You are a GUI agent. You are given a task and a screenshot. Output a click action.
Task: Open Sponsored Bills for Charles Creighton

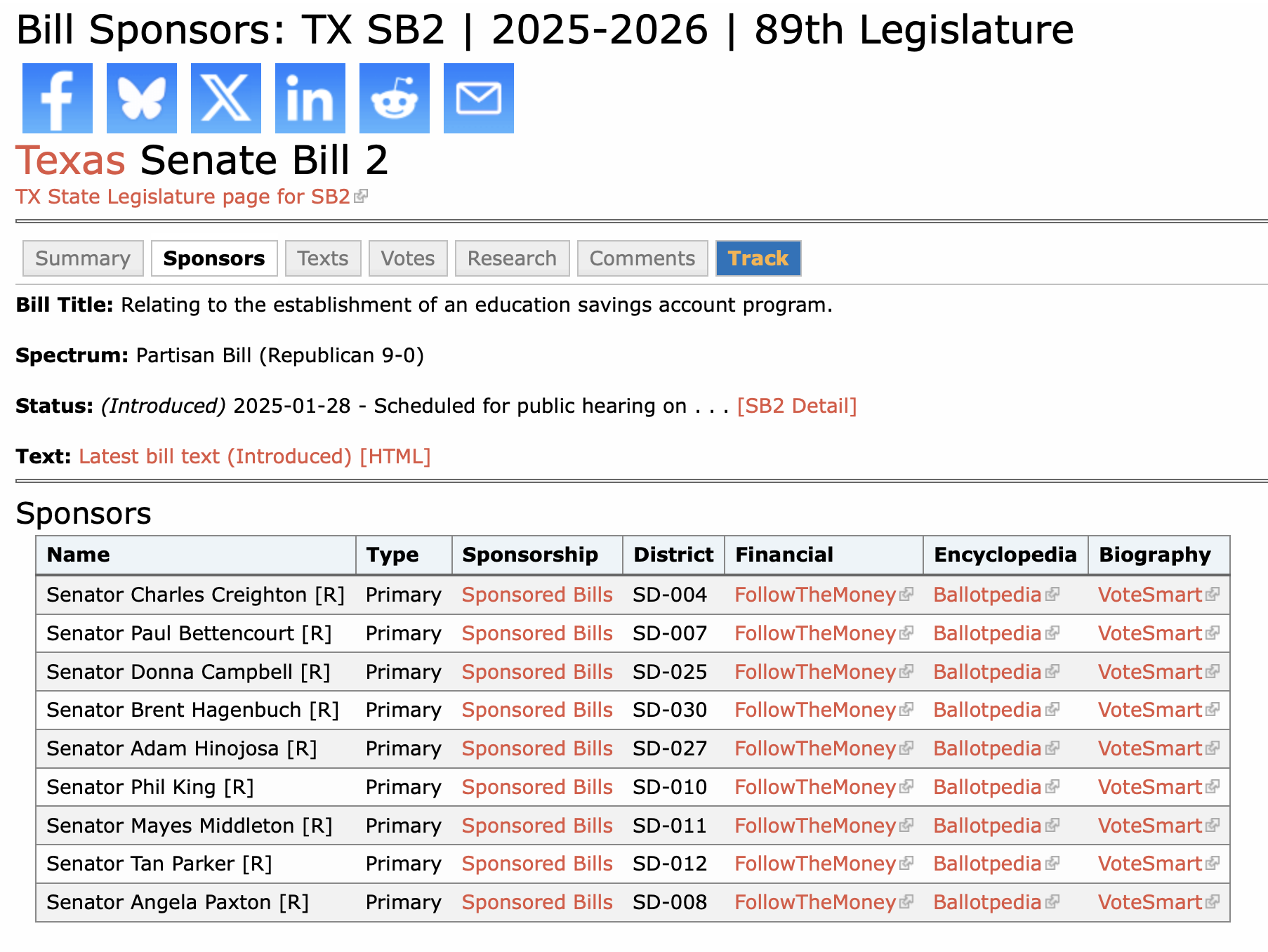click(537, 595)
